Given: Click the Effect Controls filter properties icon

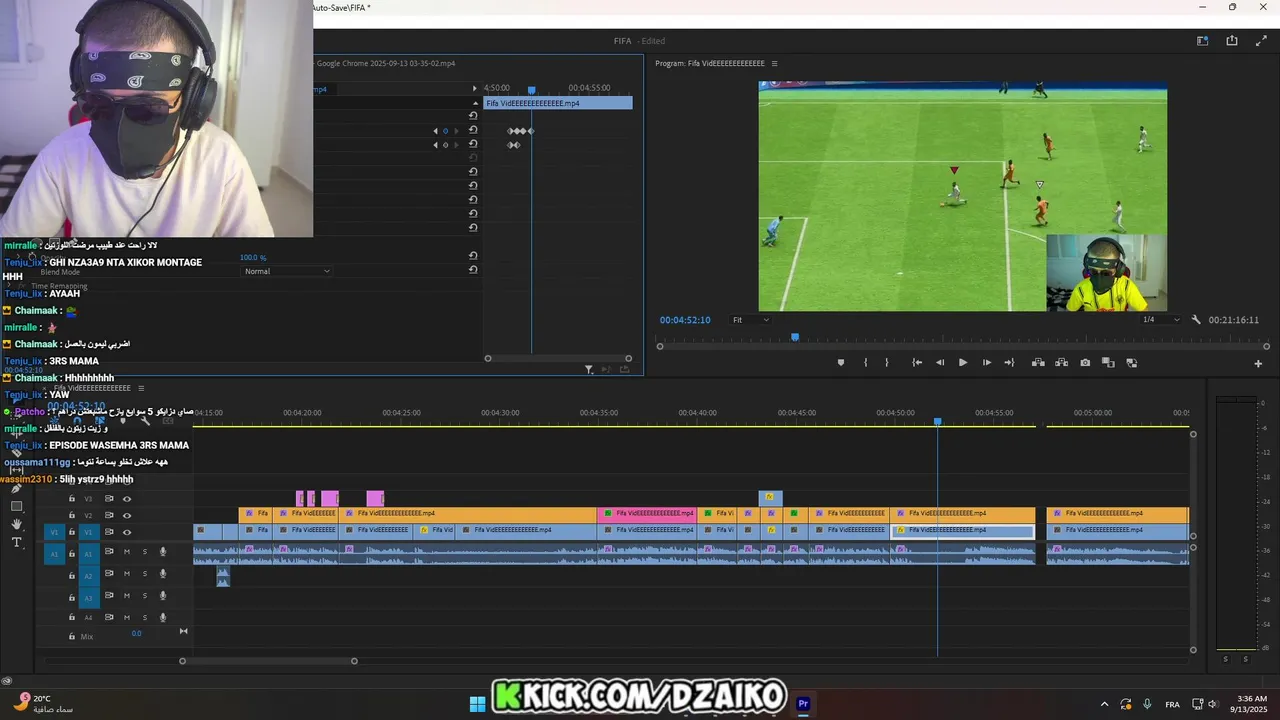Looking at the screenshot, I should 589,370.
